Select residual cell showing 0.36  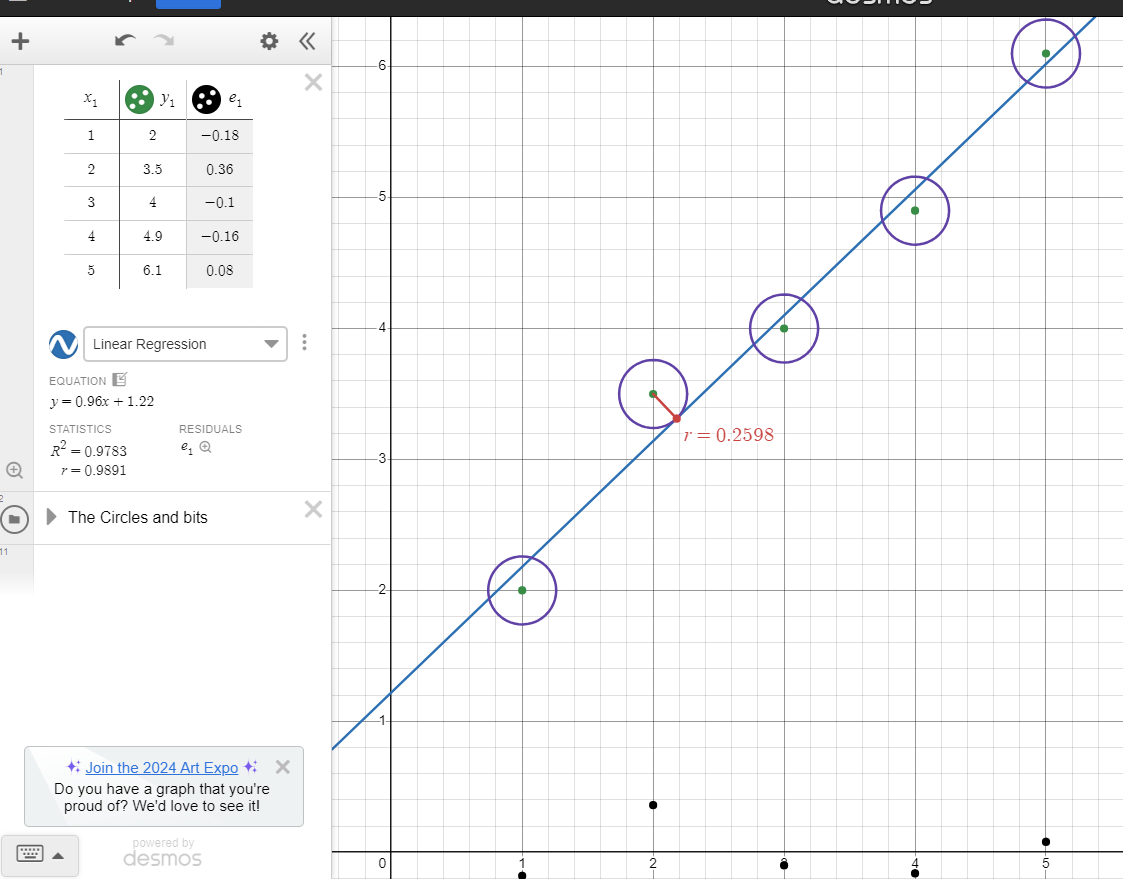(x=220, y=169)
